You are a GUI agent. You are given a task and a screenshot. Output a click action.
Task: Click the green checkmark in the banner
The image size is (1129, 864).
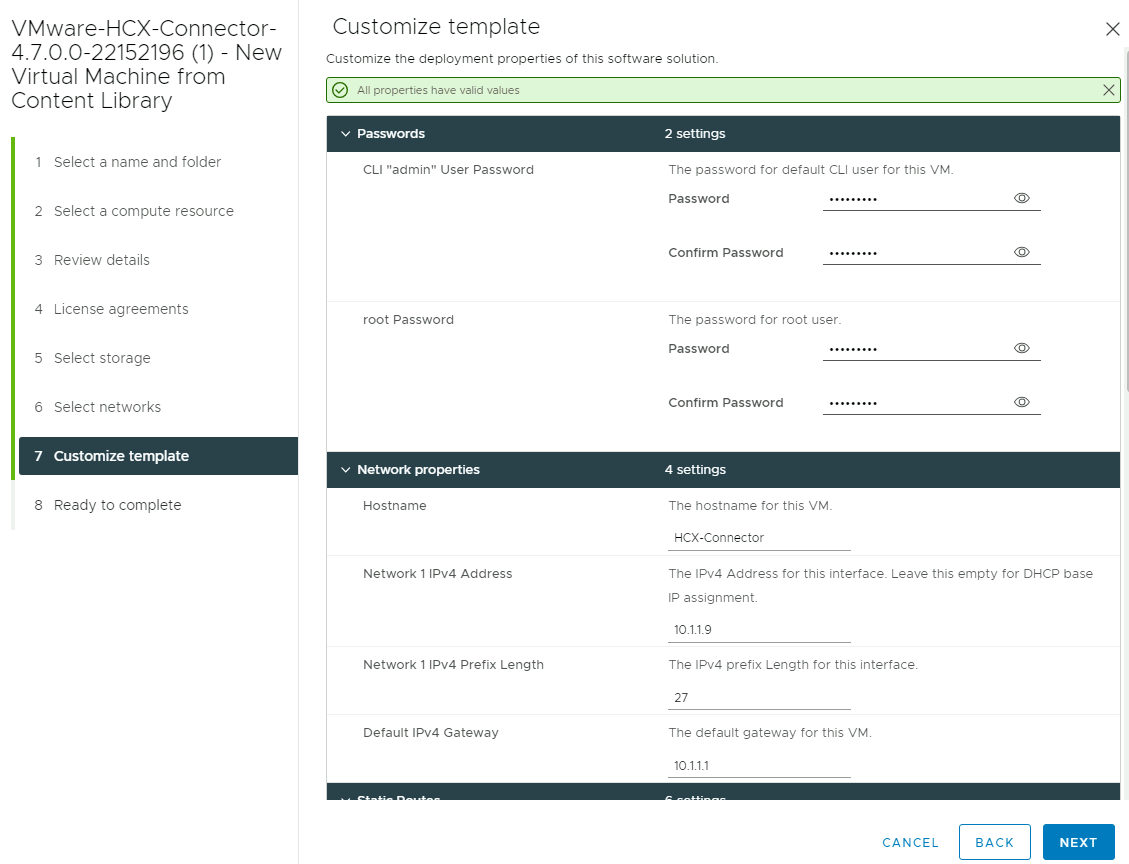tap(341, 89)
